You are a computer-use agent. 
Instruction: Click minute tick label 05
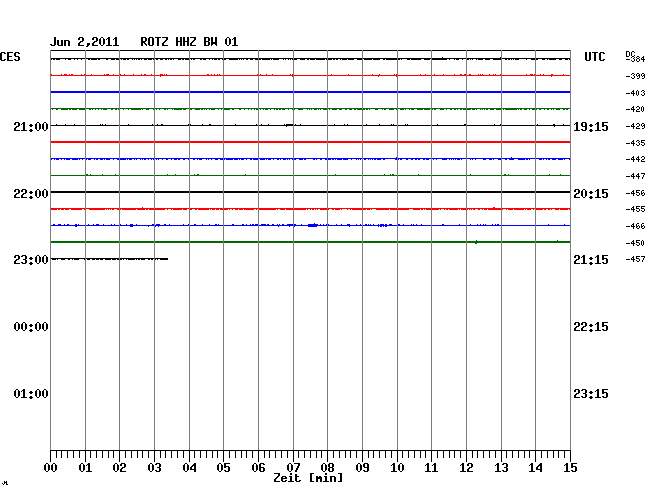[223, 467]
